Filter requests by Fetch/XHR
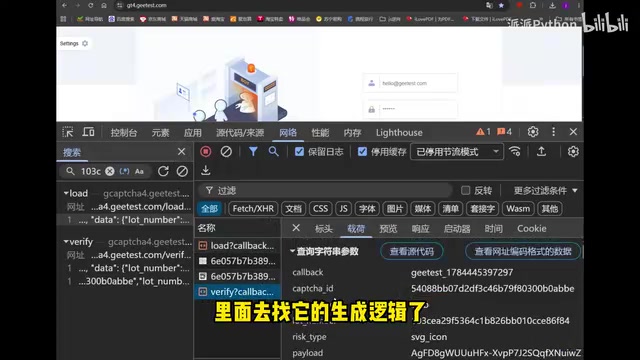 point(253,209)
